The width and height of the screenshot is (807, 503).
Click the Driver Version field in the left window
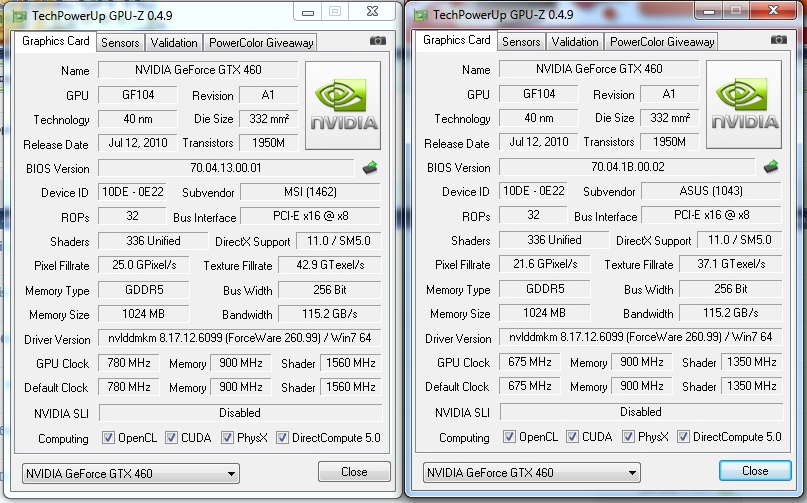click(x=239, y=338)
